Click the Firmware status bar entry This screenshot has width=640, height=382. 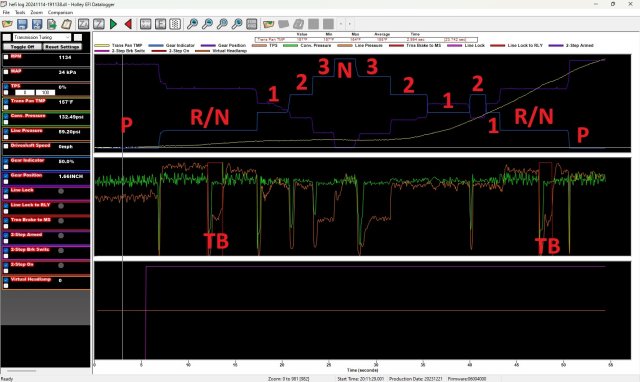[467, 379]
